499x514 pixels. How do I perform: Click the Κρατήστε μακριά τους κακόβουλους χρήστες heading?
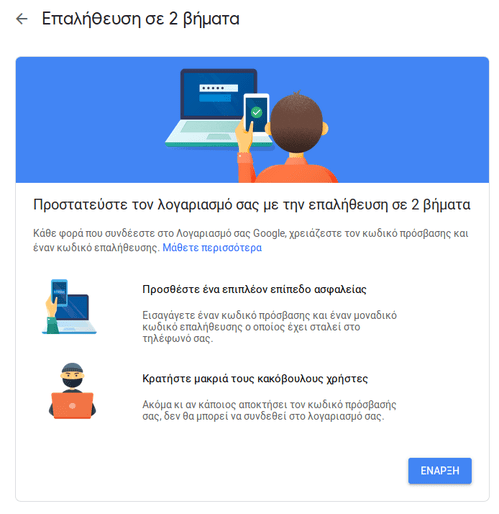255,379
